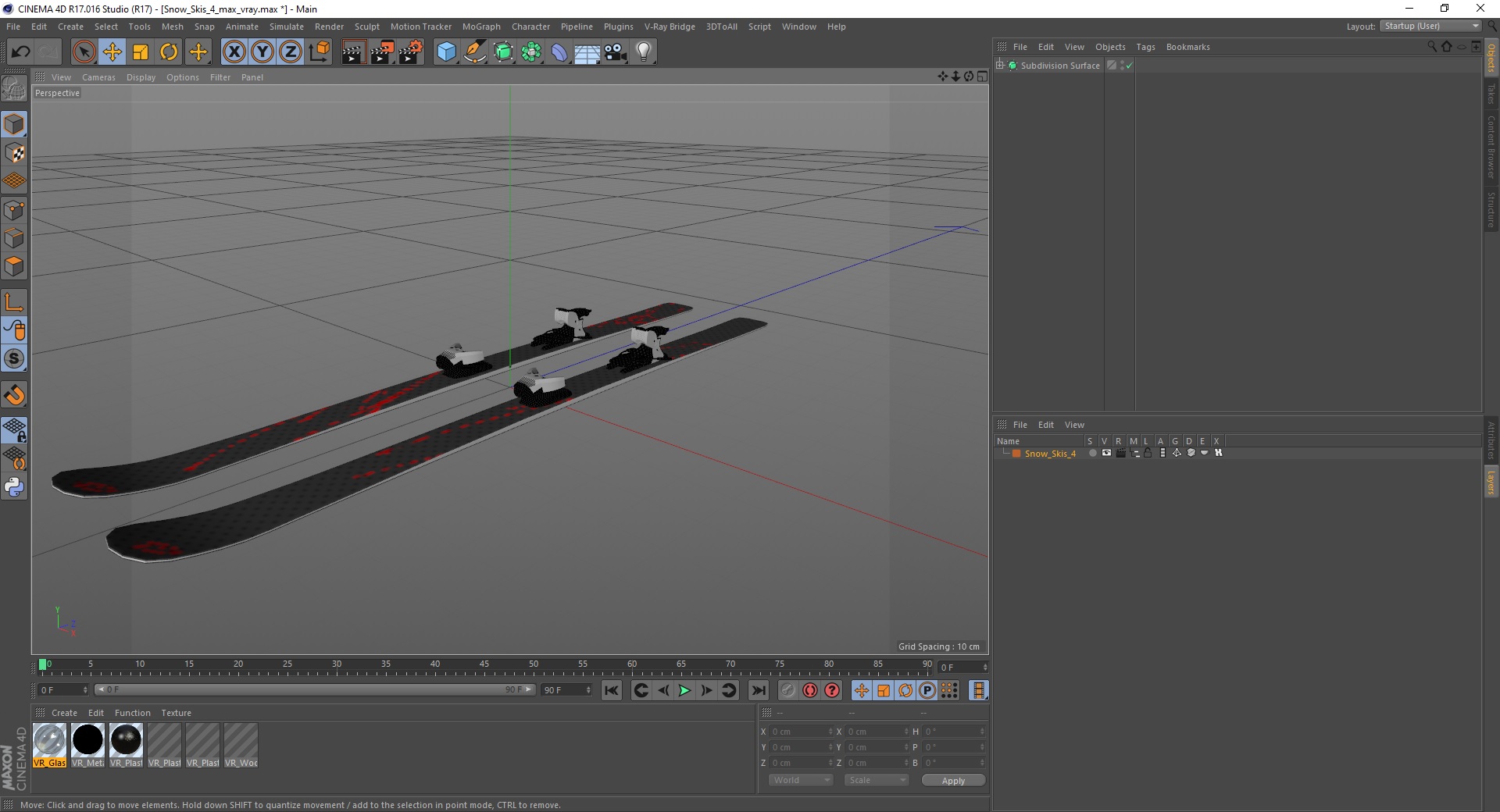
Task: Activate the Move tool in top toolbar
Action: coord(112,52)
